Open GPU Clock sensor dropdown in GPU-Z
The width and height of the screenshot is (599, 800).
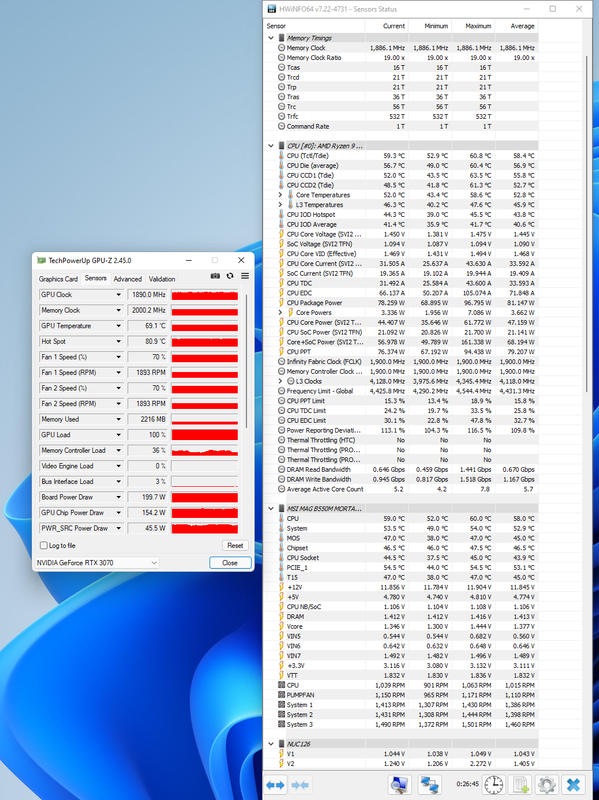118,295
